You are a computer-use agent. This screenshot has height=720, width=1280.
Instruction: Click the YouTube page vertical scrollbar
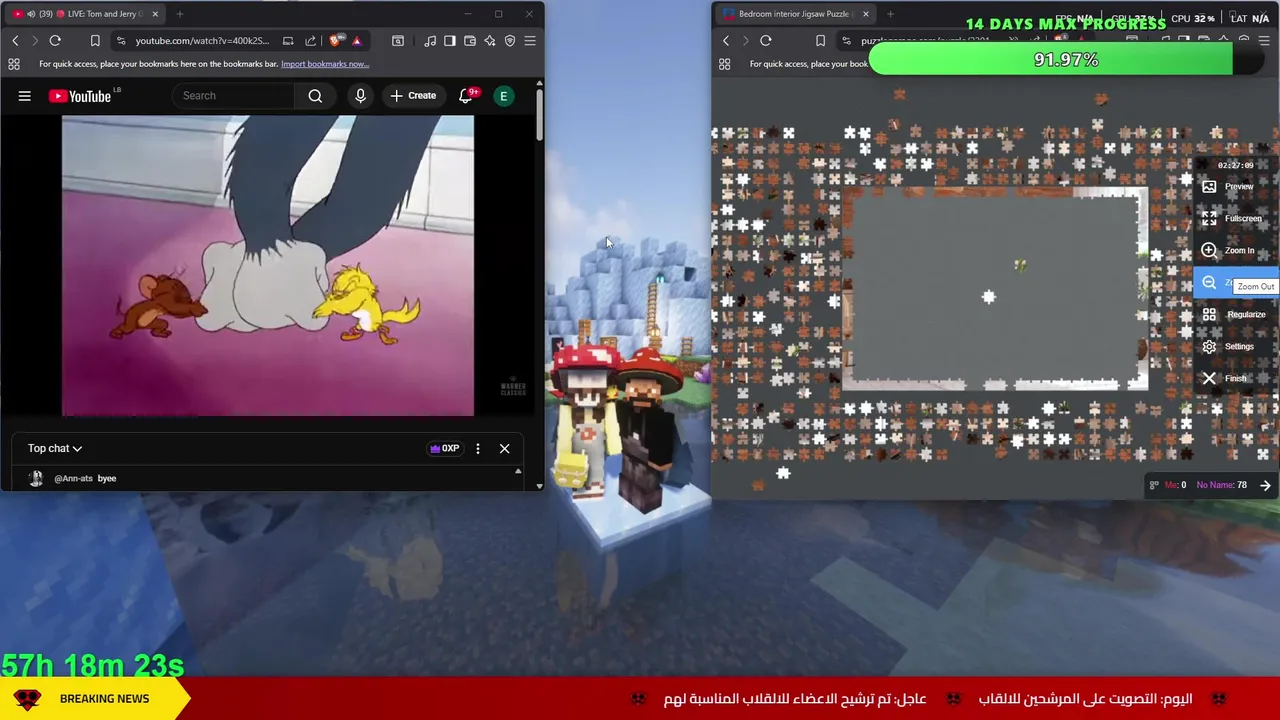coord(540,115)
